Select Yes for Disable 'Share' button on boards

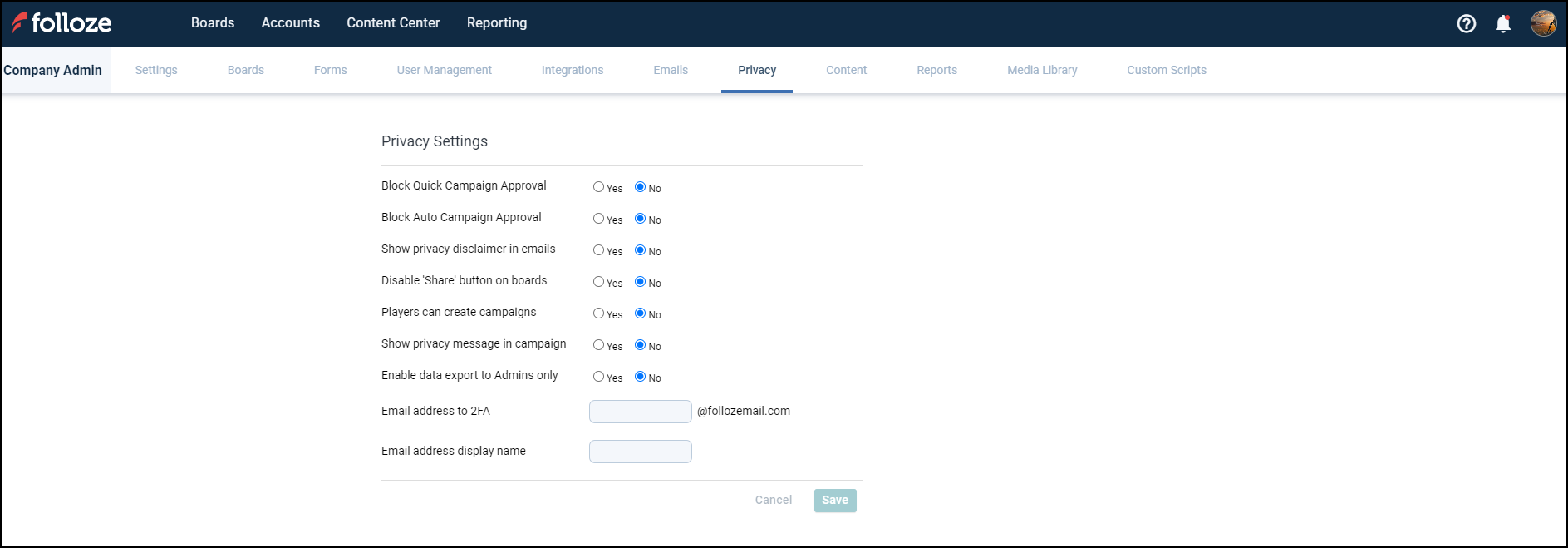pos(598,282)
